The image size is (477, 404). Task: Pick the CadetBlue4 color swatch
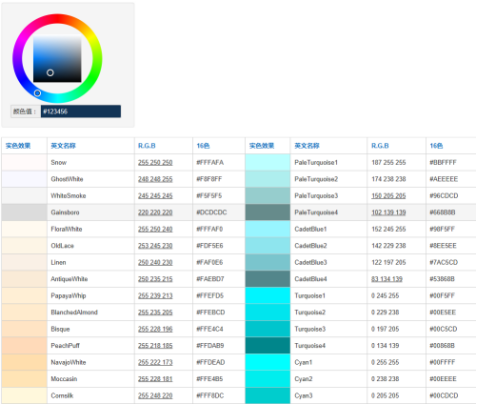[268, 279]
